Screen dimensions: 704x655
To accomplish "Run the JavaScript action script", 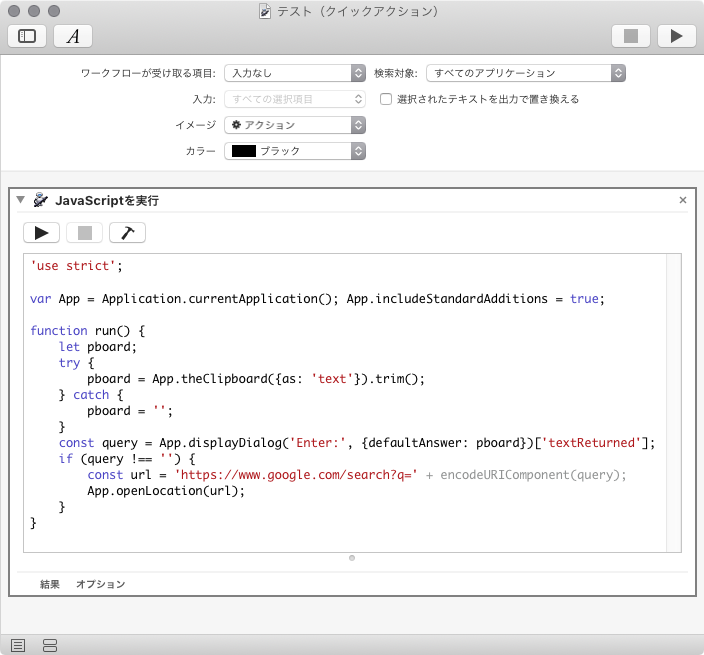I will tap(41, 233).
